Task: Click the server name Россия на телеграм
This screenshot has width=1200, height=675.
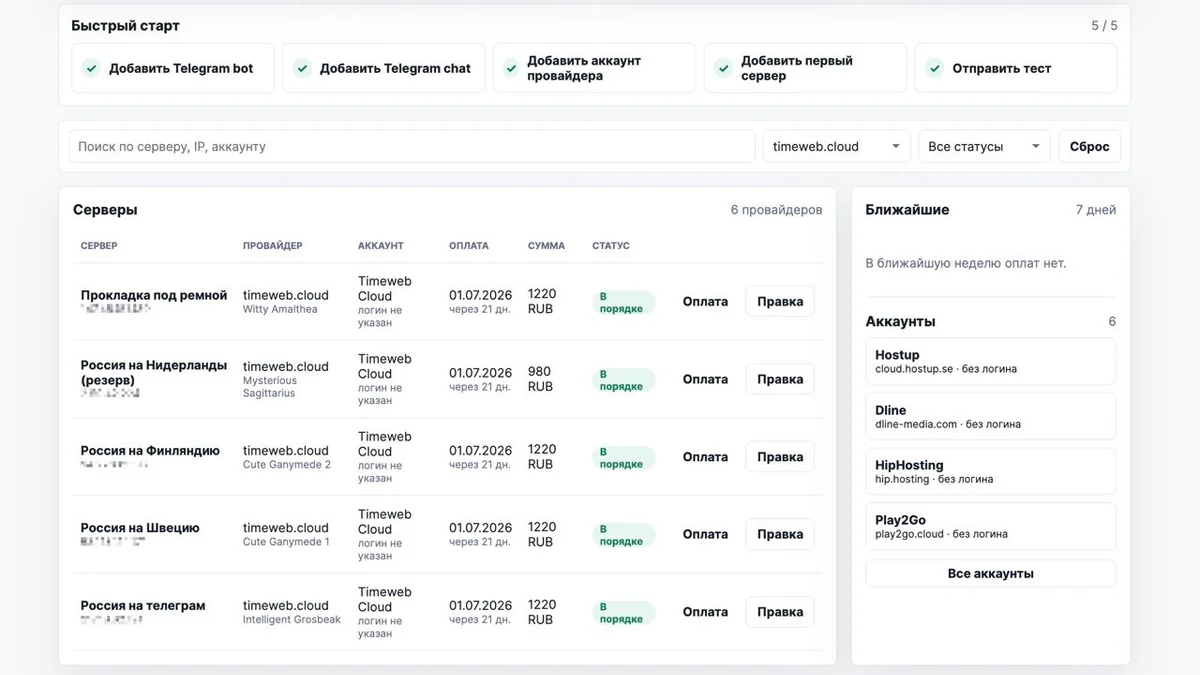Action: point(143,606)
